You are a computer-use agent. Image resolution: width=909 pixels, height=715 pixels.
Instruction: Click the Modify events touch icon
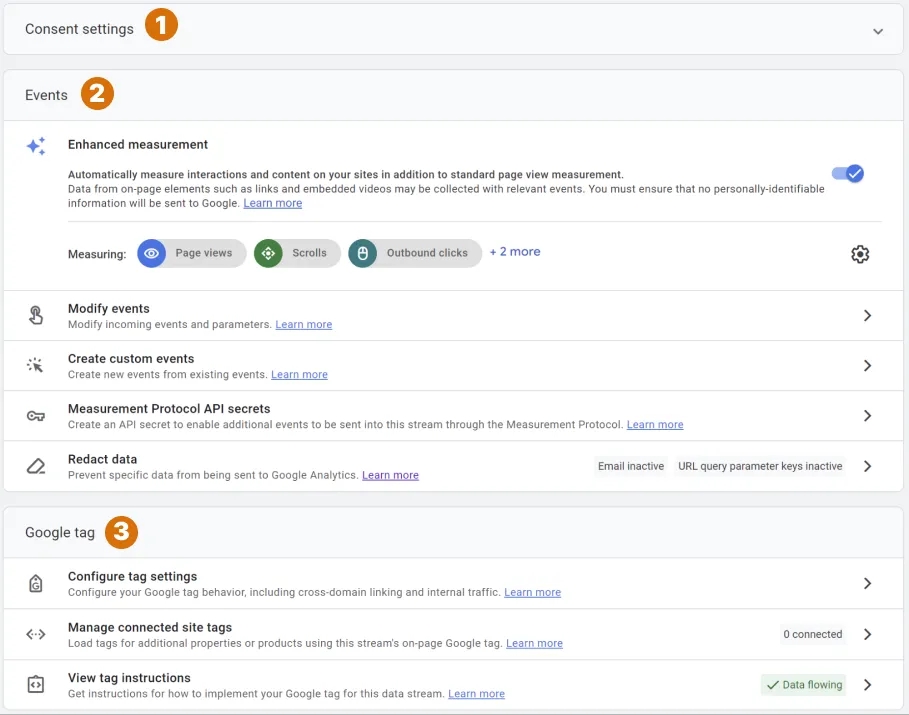[36, 315]
